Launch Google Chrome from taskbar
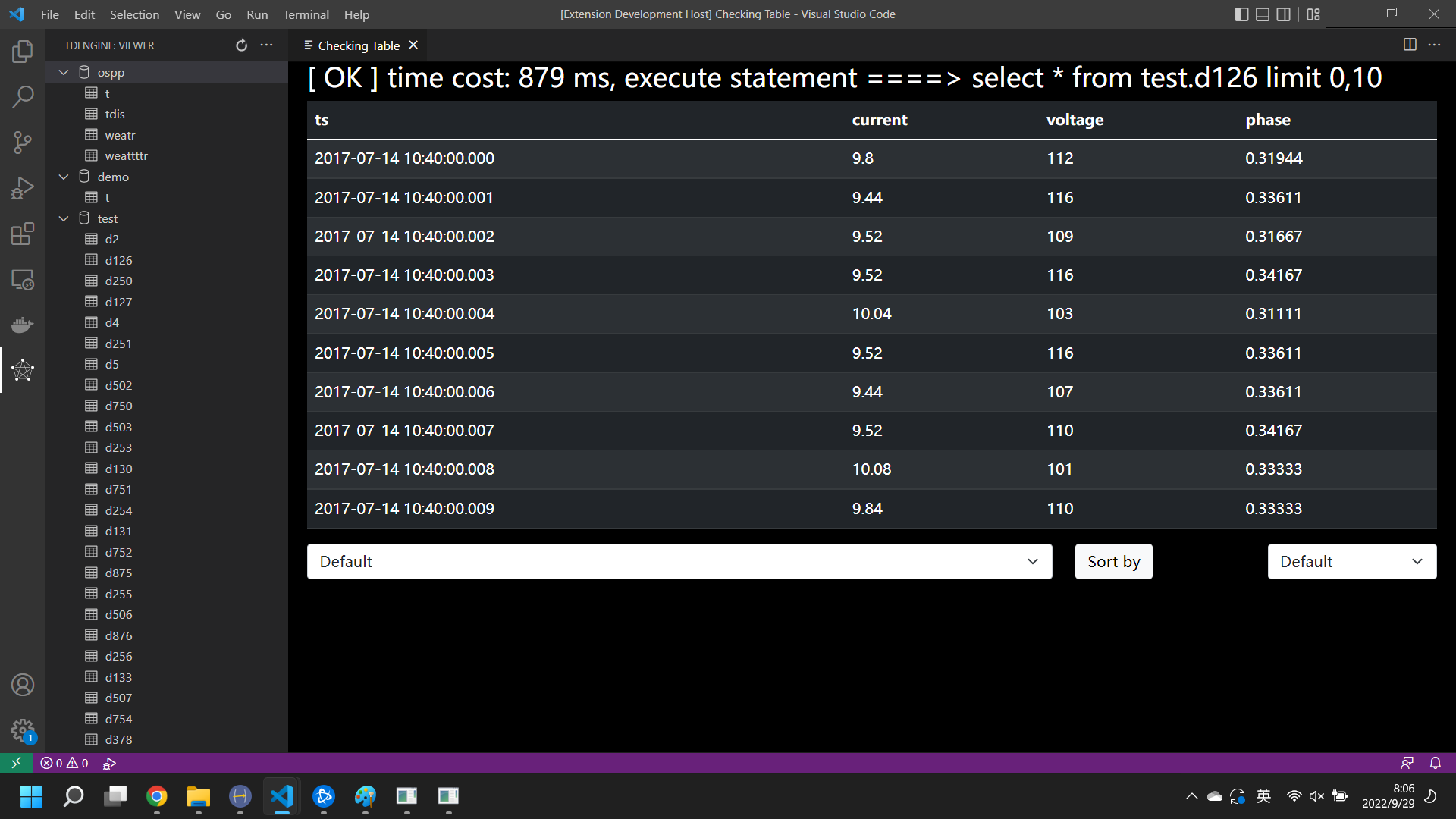The height and width of the screenshot is (819, 1456). tap(157, 796)
